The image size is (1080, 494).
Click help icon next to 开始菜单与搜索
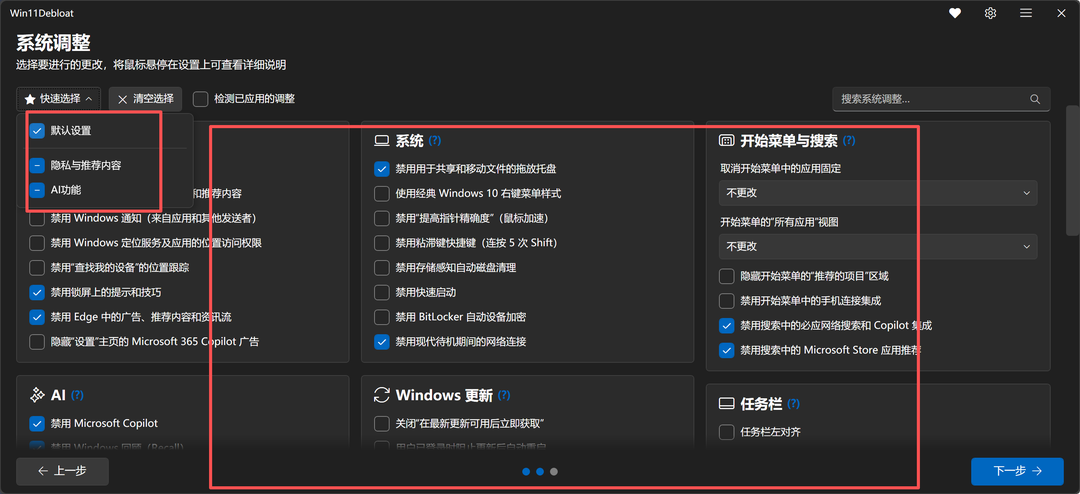click(849, 141)
